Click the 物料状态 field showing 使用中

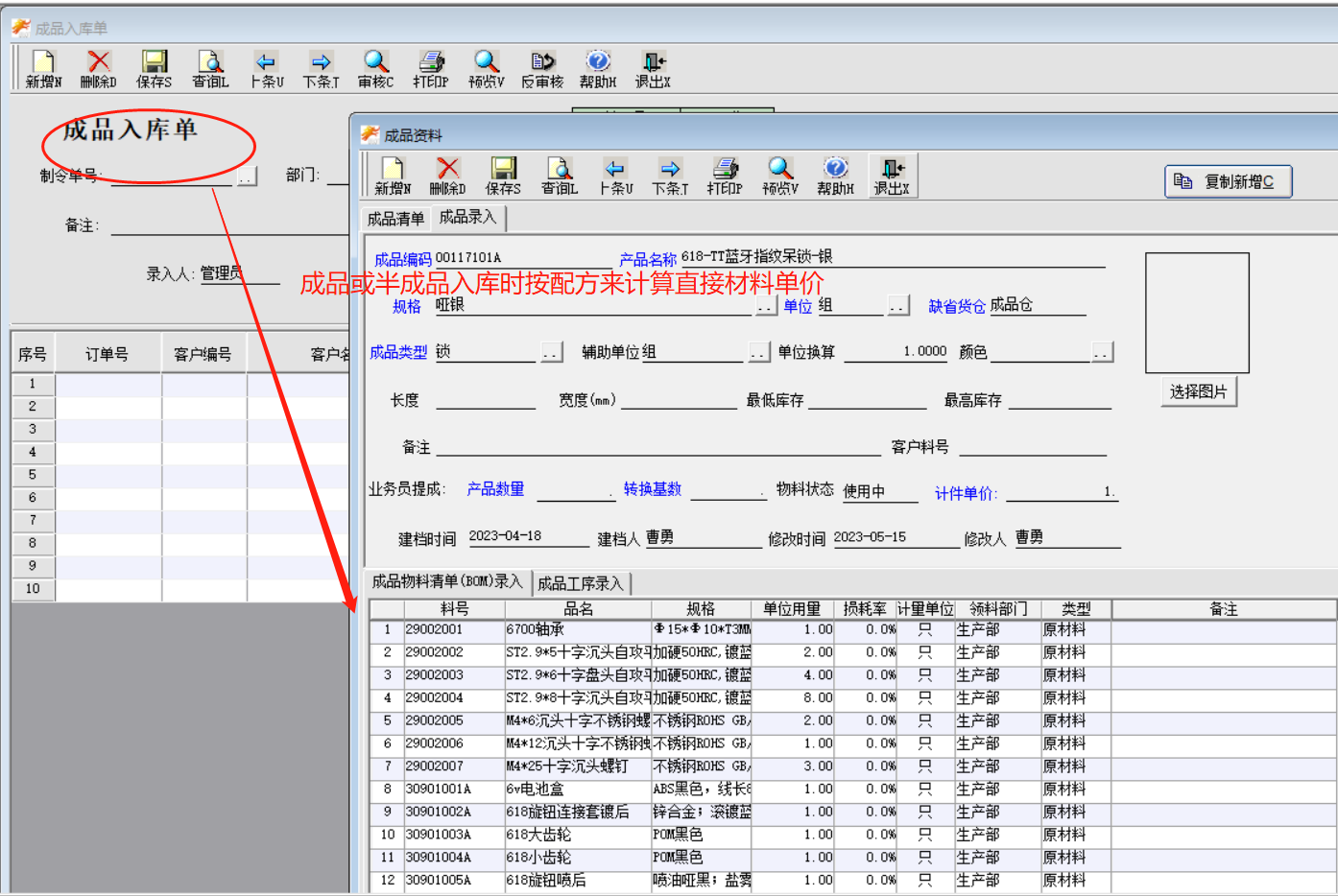pos(879,491)
